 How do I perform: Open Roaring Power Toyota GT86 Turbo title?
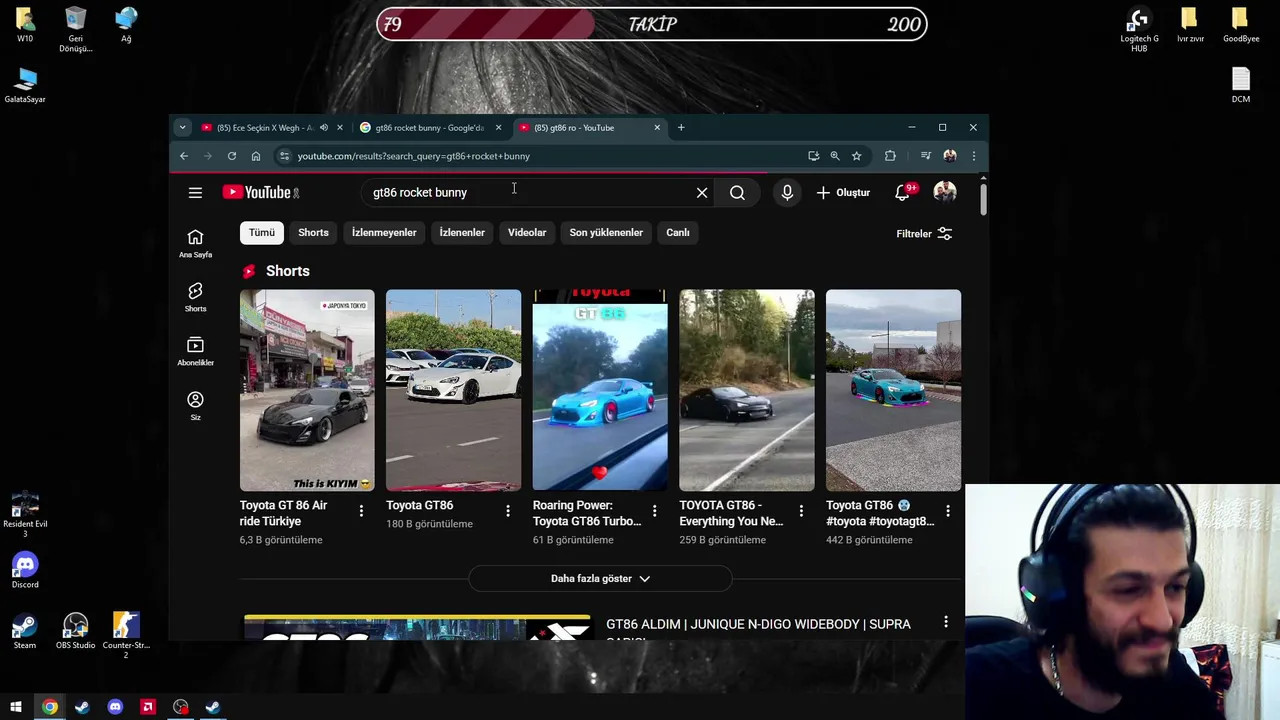coord(587,513)
